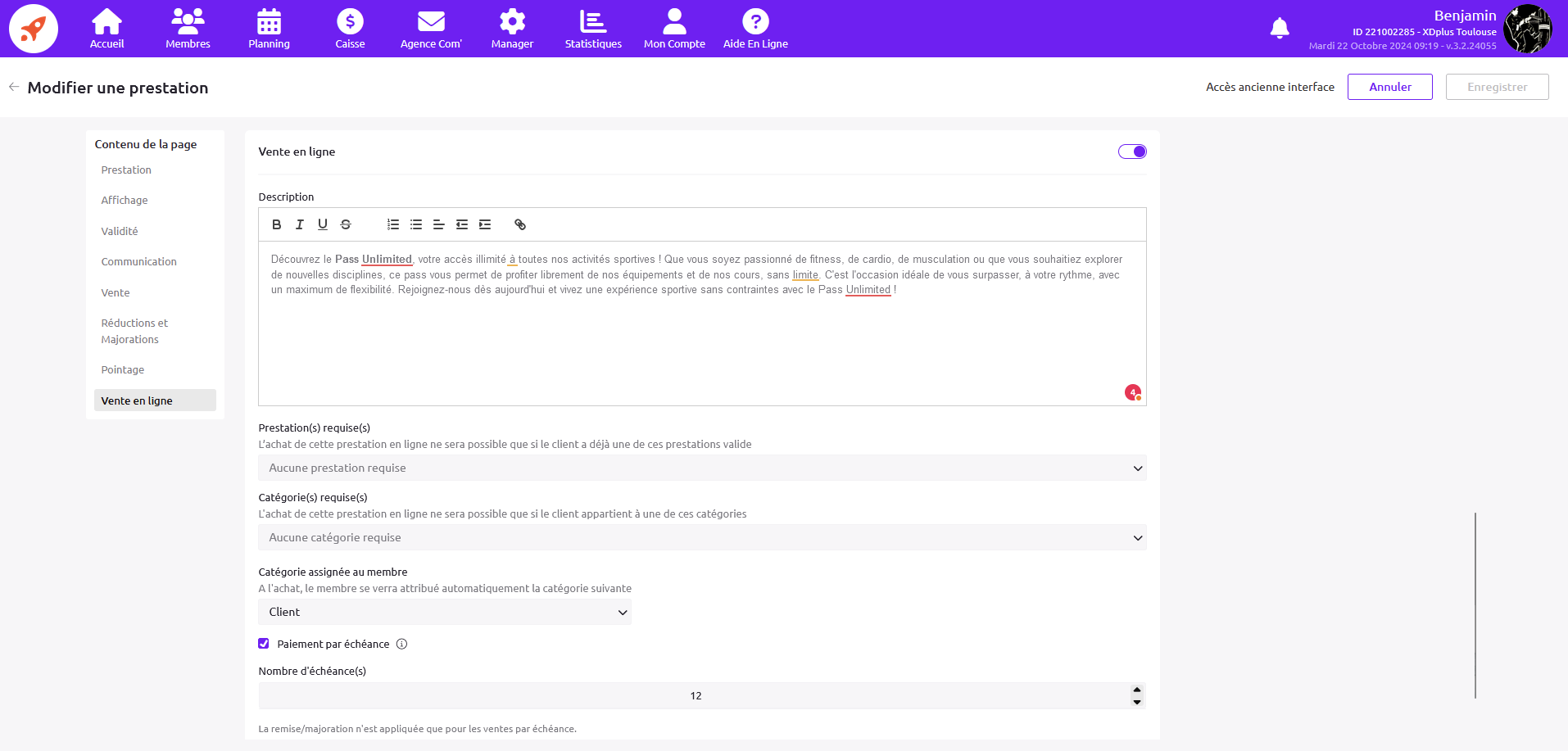Go back using the arrow beside title
The image size is (1568, 751).
pos(14,87)
